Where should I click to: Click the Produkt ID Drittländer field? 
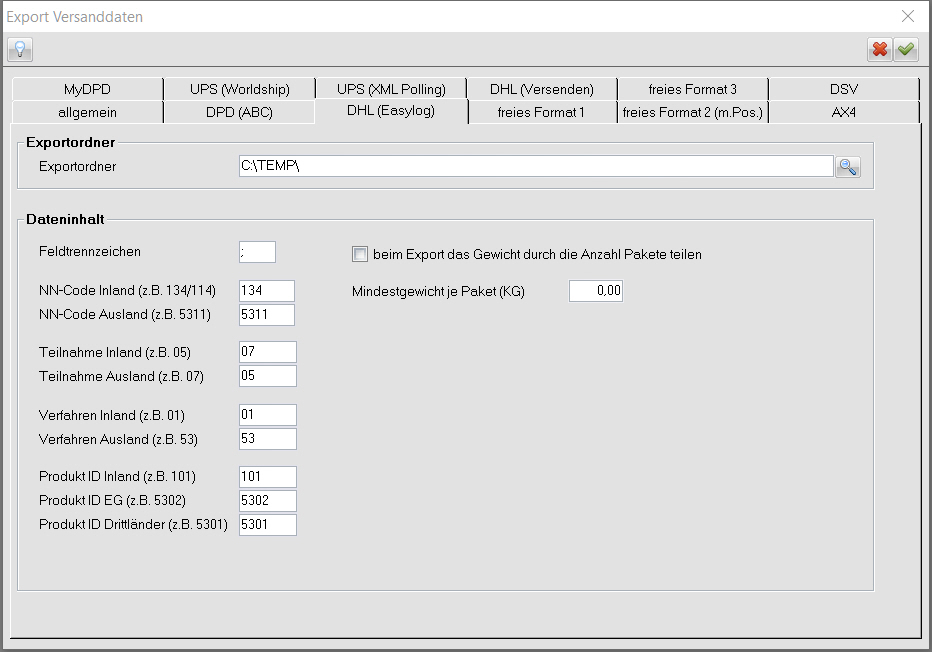coord(268,525)
